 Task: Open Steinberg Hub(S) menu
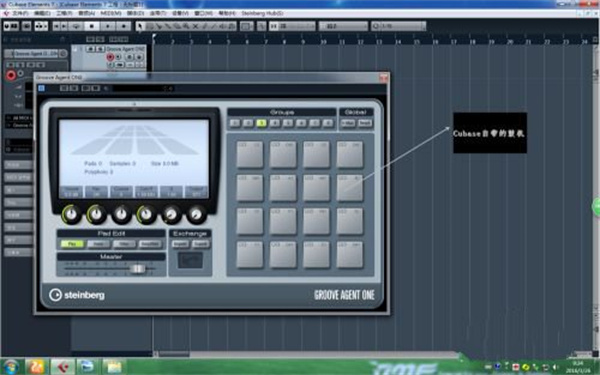262,13
